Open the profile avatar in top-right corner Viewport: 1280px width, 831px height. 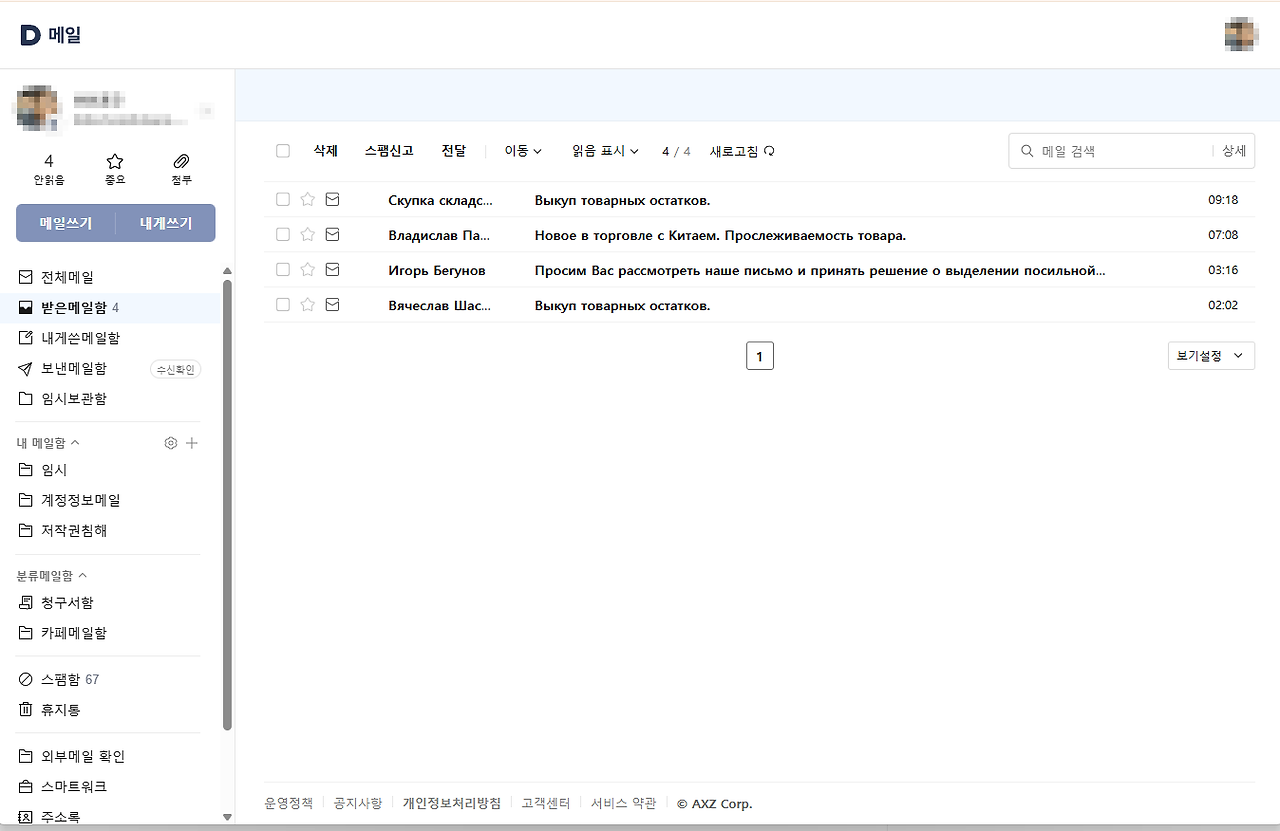[x=1241, y=34]
